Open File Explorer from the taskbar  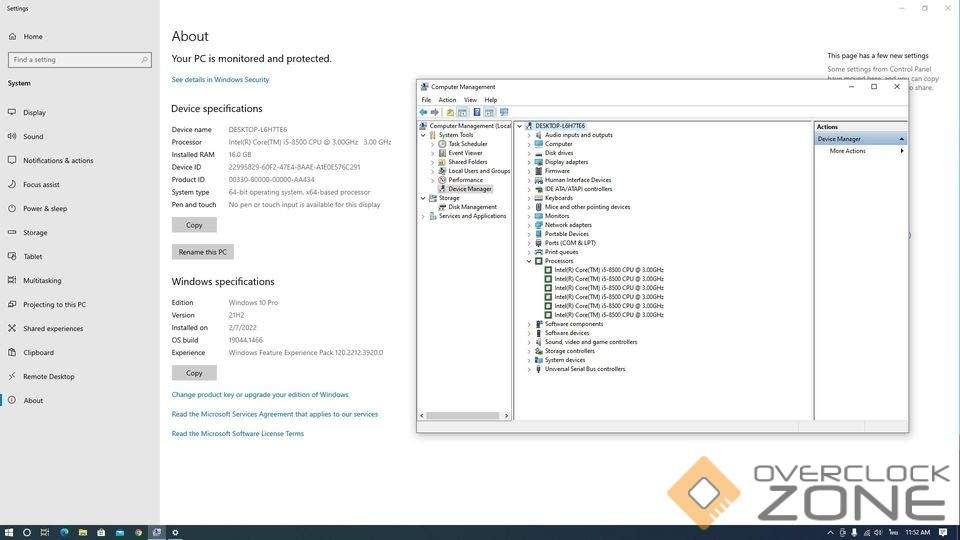[83, 533]
